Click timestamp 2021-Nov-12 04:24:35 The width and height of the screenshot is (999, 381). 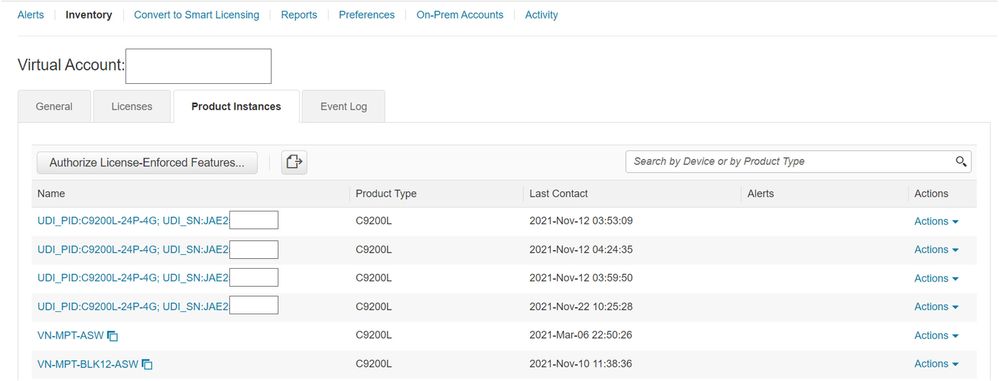click(x=580, y=250)
